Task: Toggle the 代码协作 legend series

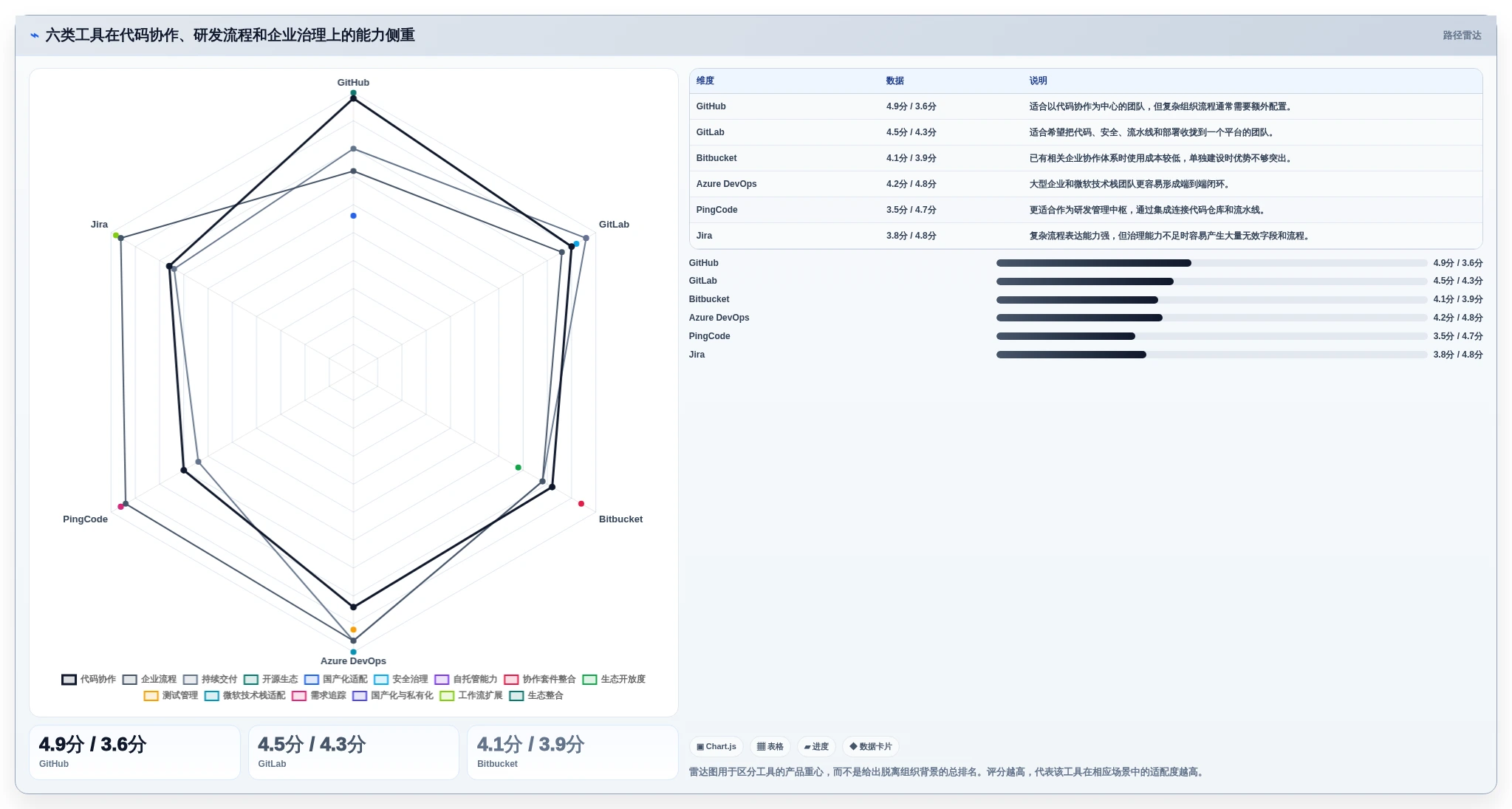Action: click(x=89, y=680)
